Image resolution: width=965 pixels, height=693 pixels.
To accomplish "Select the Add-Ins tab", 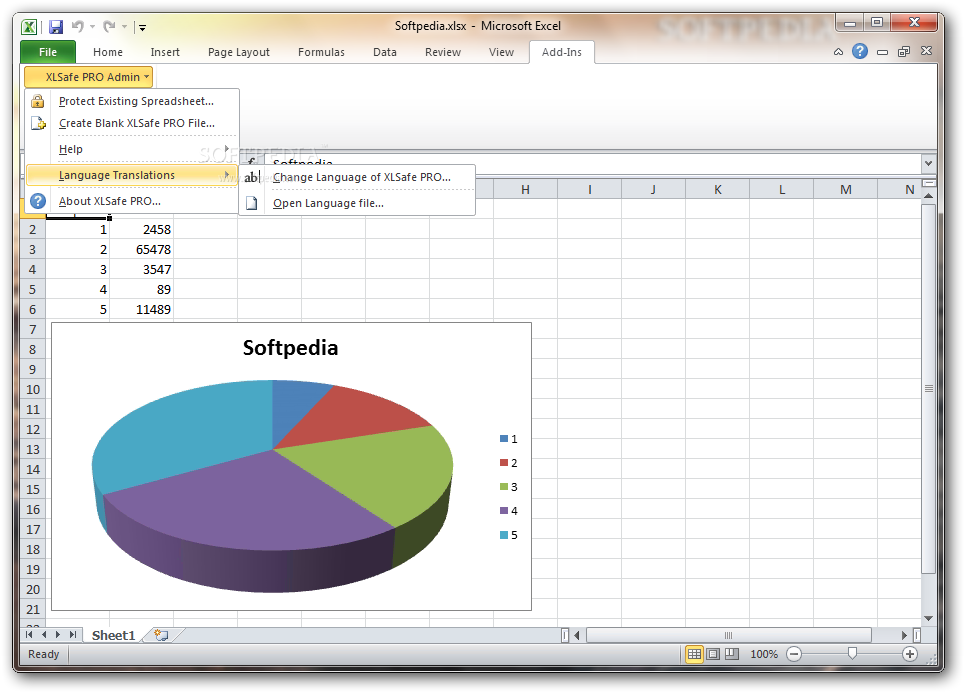I will 561,52.
